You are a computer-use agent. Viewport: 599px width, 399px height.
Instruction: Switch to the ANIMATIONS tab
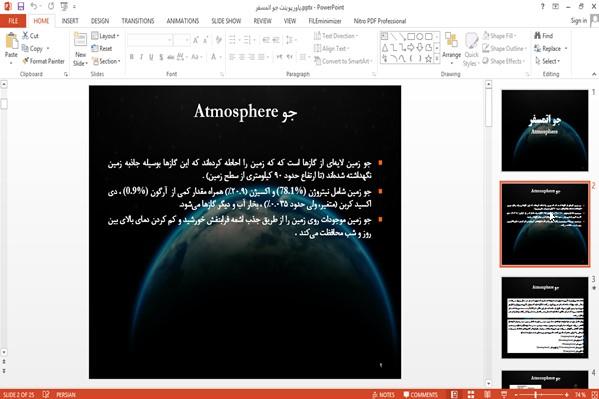183,21
